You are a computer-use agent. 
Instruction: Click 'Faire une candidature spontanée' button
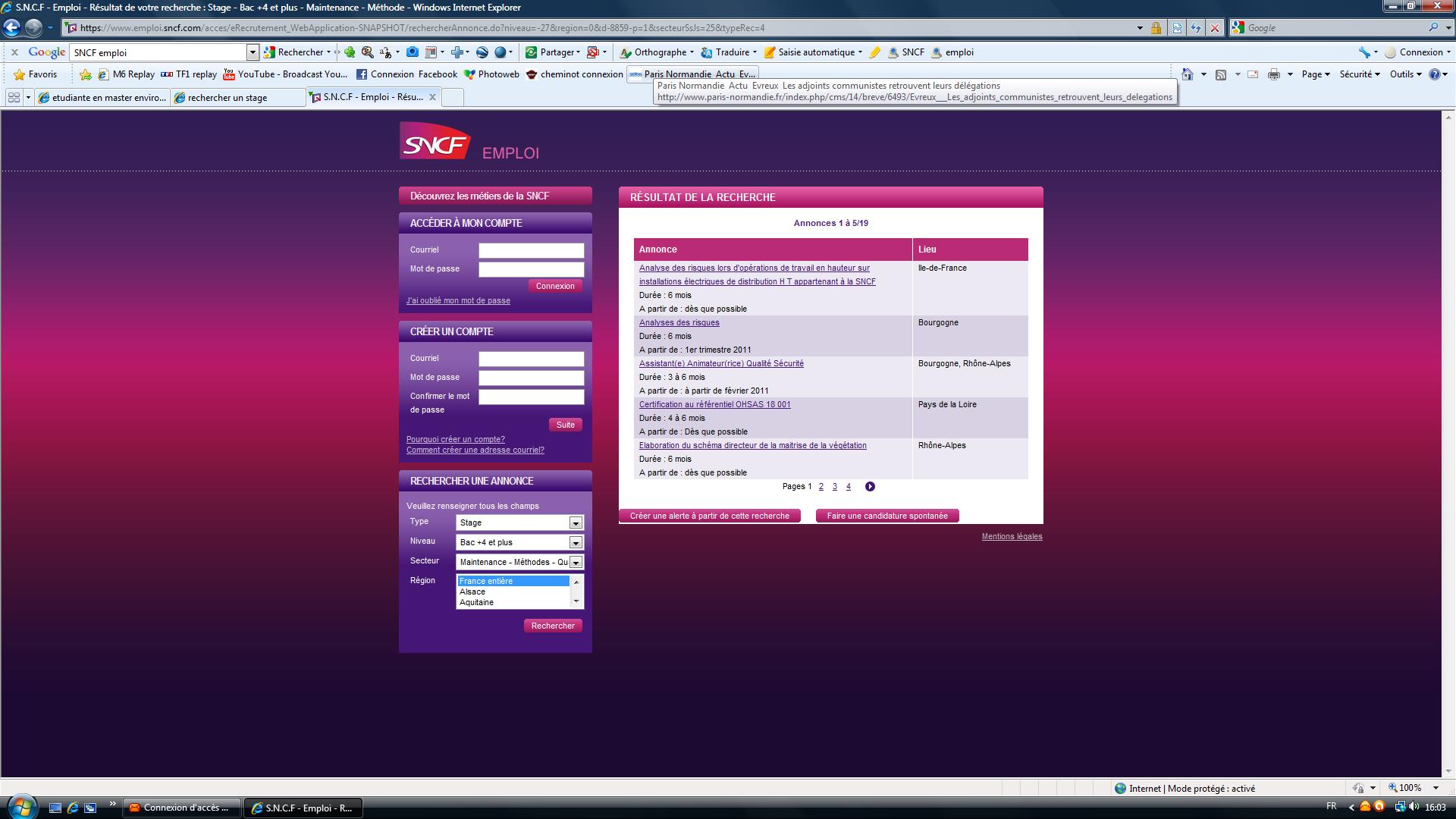pos(887,516)
